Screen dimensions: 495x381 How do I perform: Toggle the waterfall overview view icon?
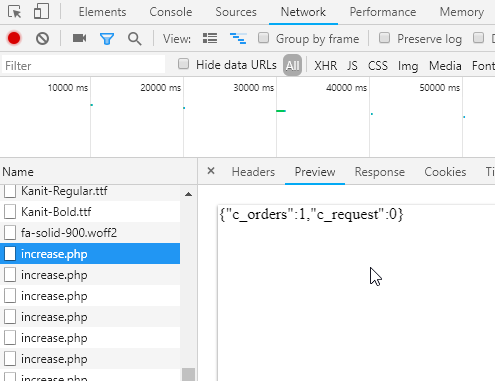click(x=238, y=38)
